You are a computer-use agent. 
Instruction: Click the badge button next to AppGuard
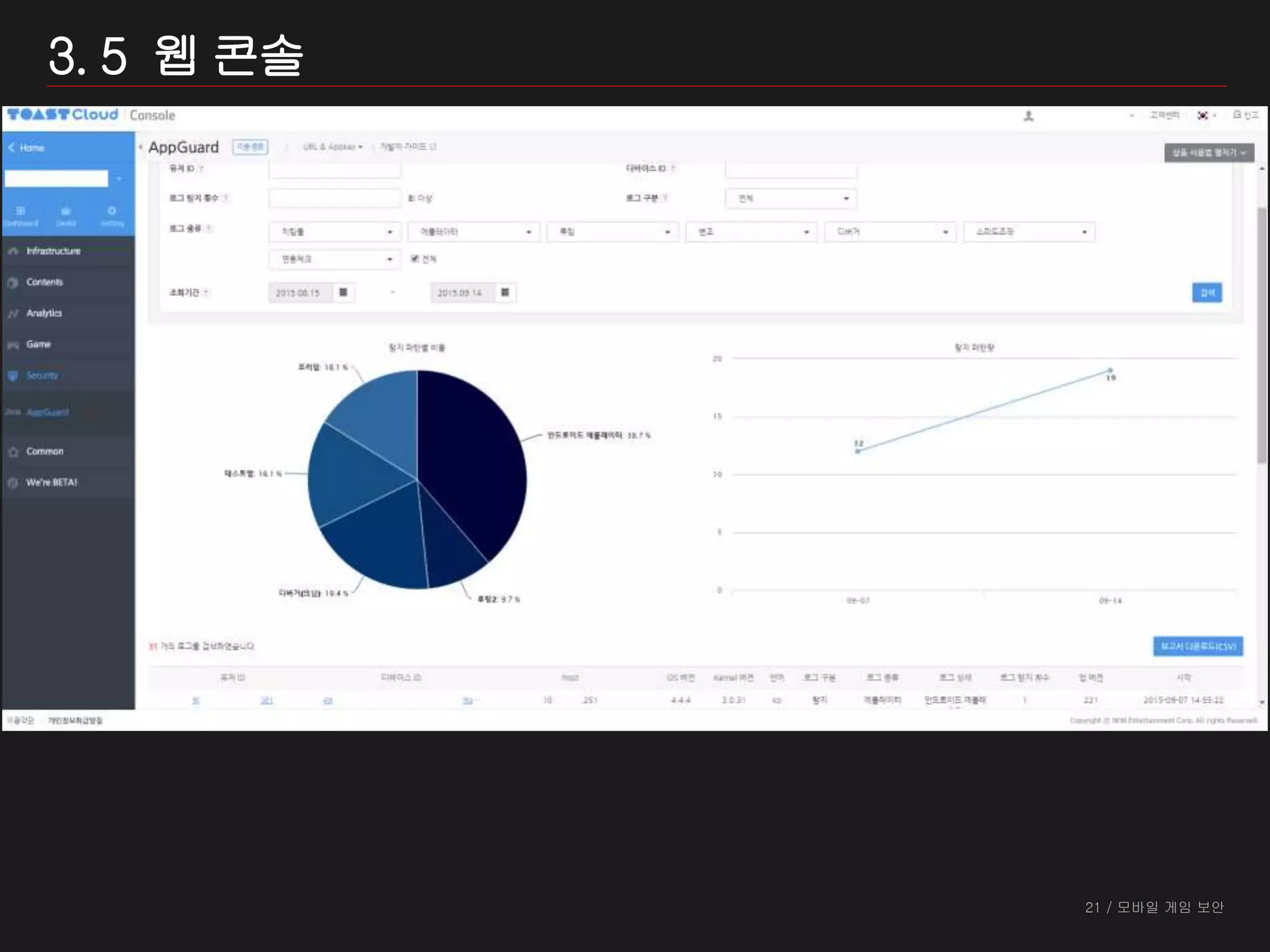(x=250, y=147)
